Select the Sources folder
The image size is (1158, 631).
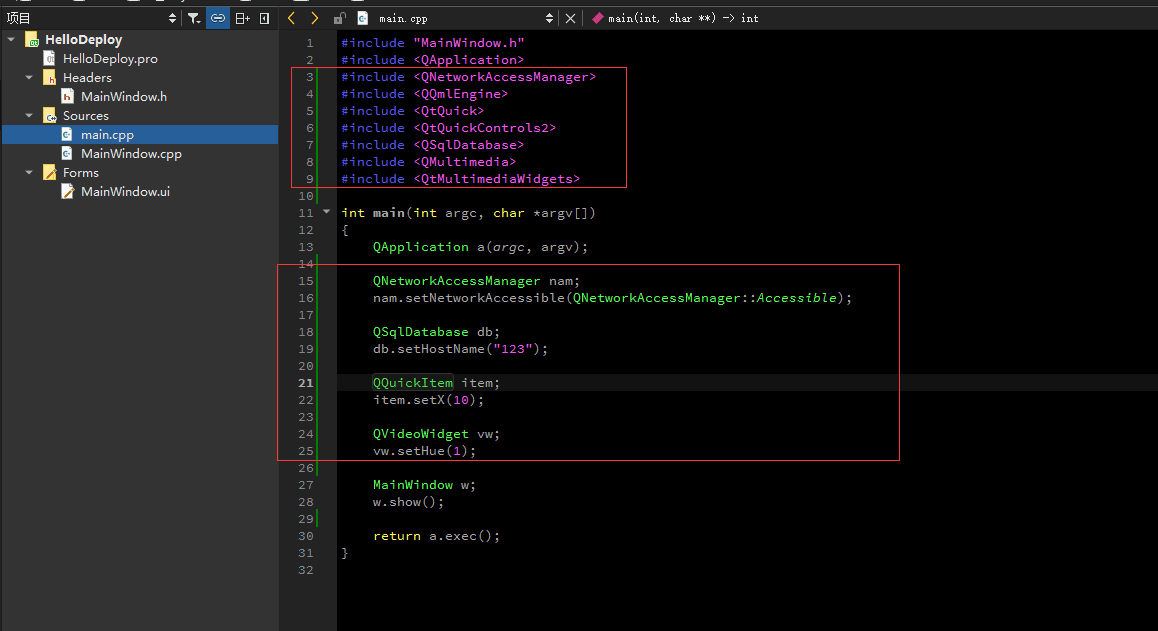click(x=86, y=116)
